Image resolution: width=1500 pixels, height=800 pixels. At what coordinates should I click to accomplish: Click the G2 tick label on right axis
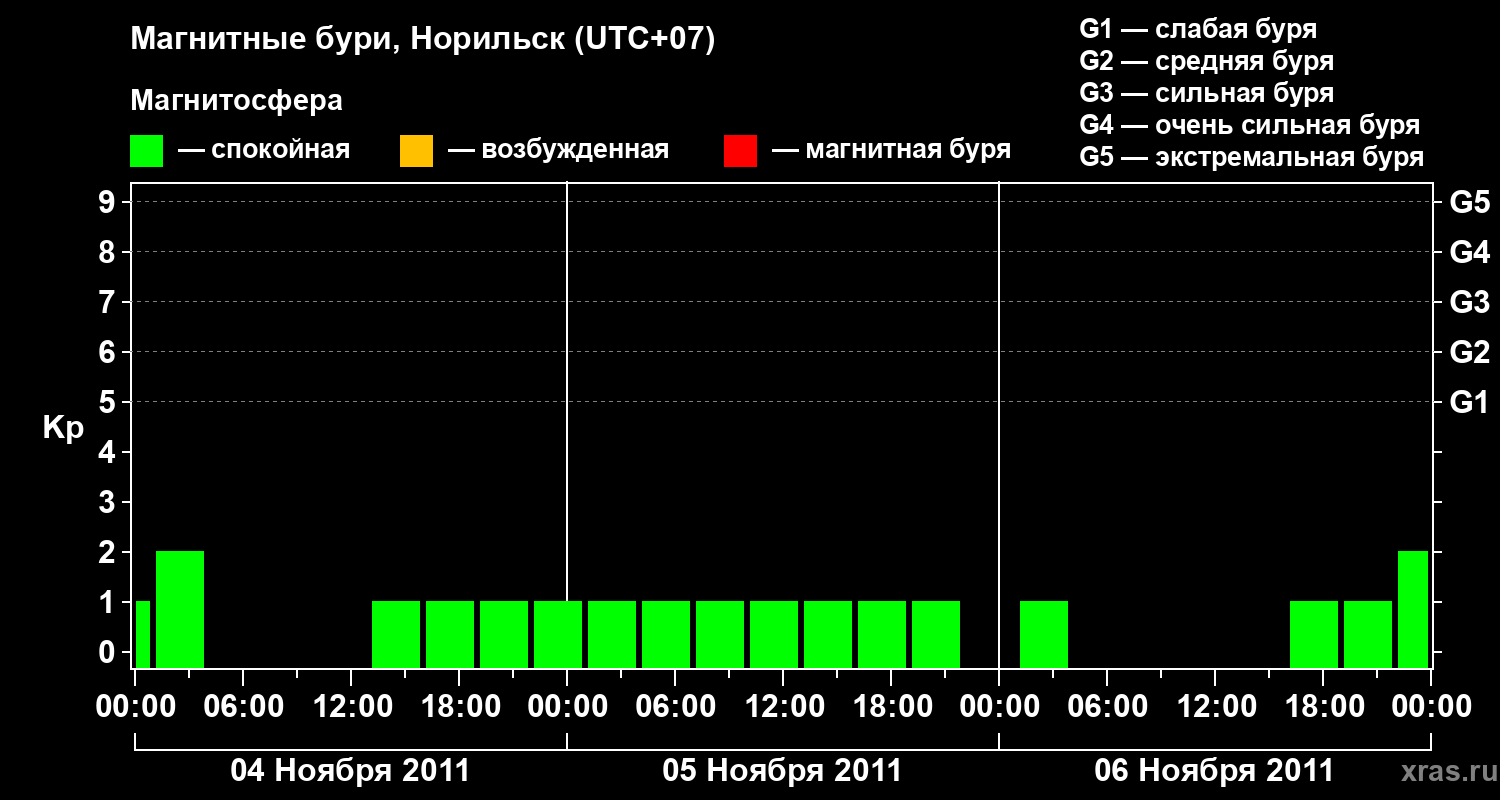click(x=1470, y=353)
